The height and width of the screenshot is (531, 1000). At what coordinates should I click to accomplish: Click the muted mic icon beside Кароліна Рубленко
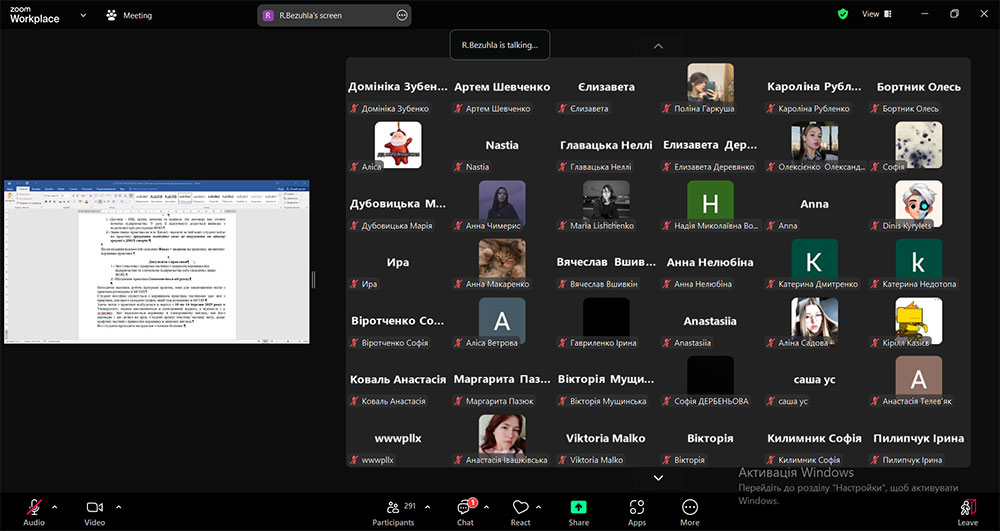(x=771, y=108)
